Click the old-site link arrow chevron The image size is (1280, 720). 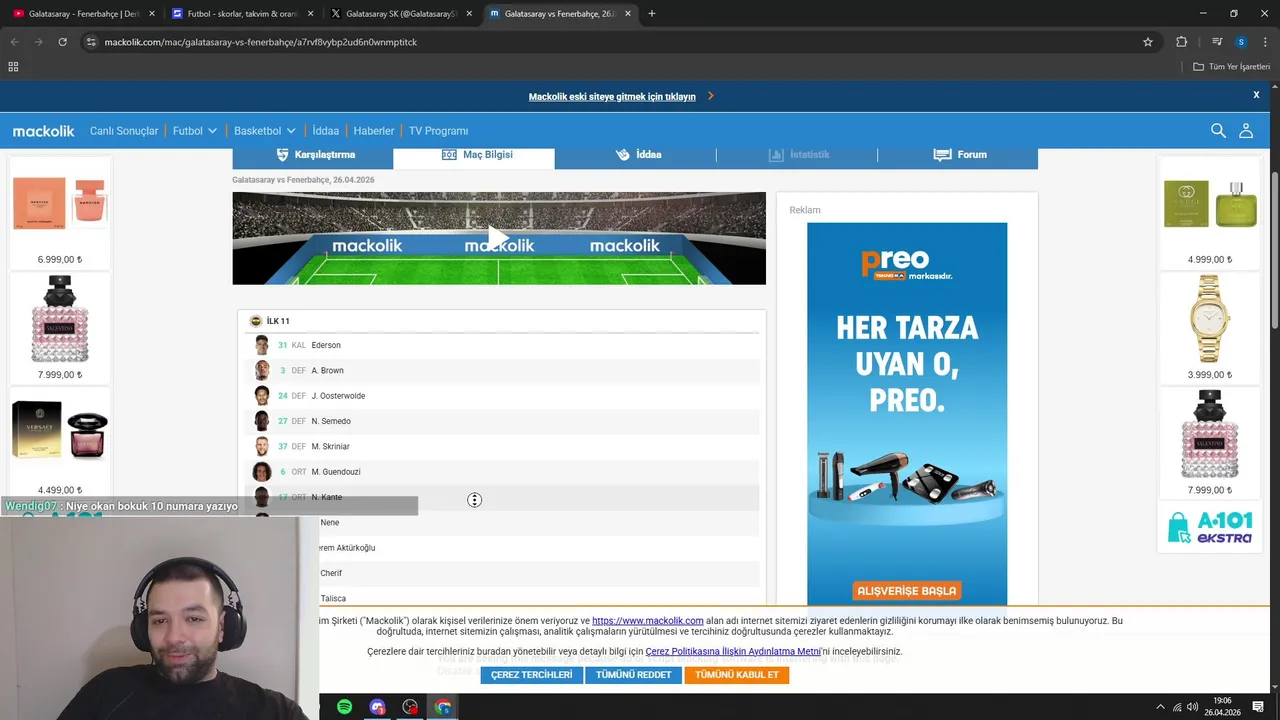pyautogui.click(x=710, y=96)
